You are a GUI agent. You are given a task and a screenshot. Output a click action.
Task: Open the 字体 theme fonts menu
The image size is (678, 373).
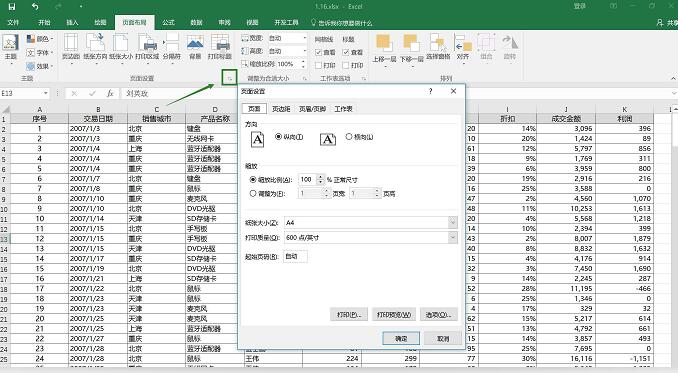[x=40, y=53]
